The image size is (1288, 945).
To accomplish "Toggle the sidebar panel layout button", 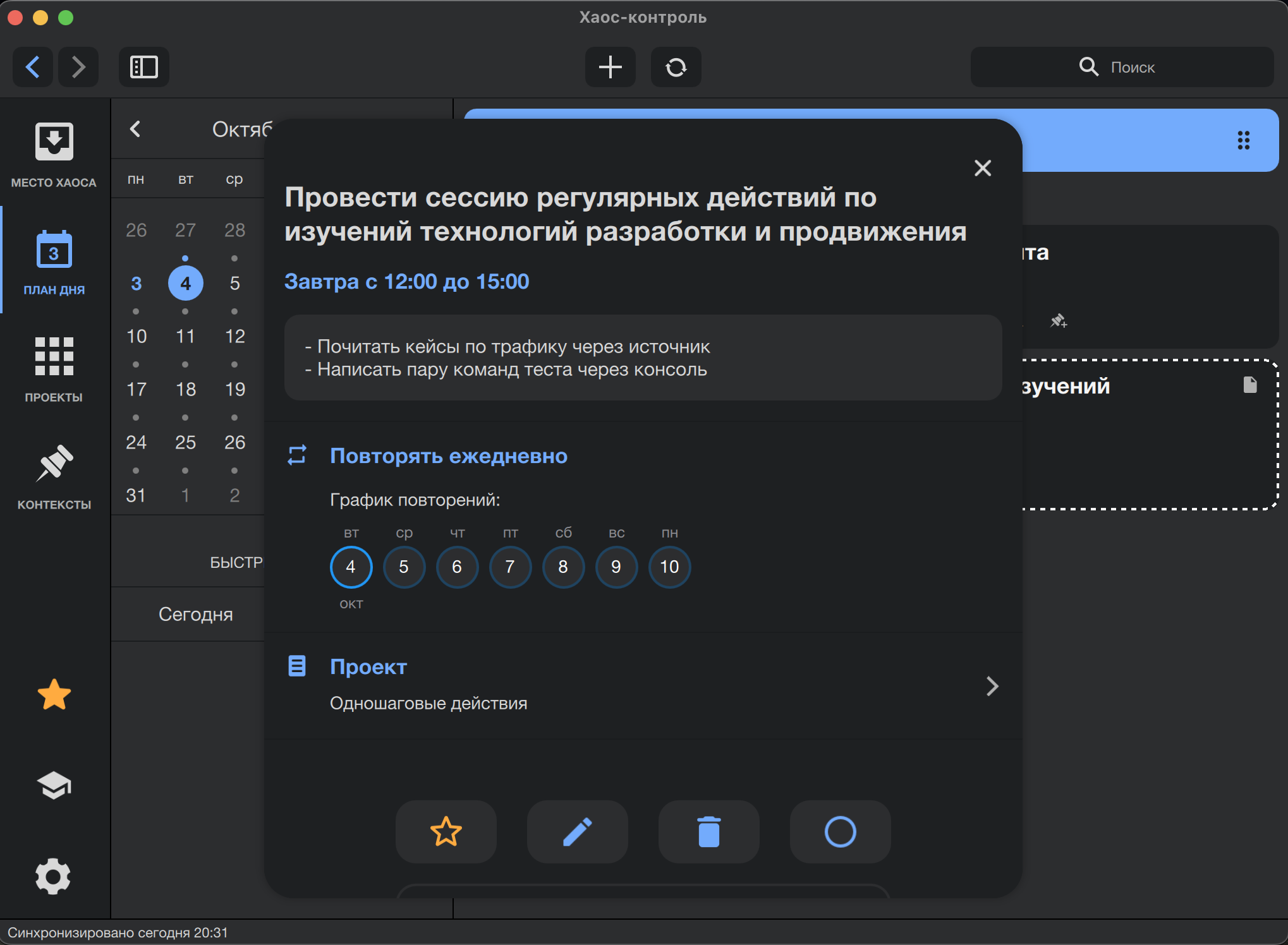I will [143, 67].
